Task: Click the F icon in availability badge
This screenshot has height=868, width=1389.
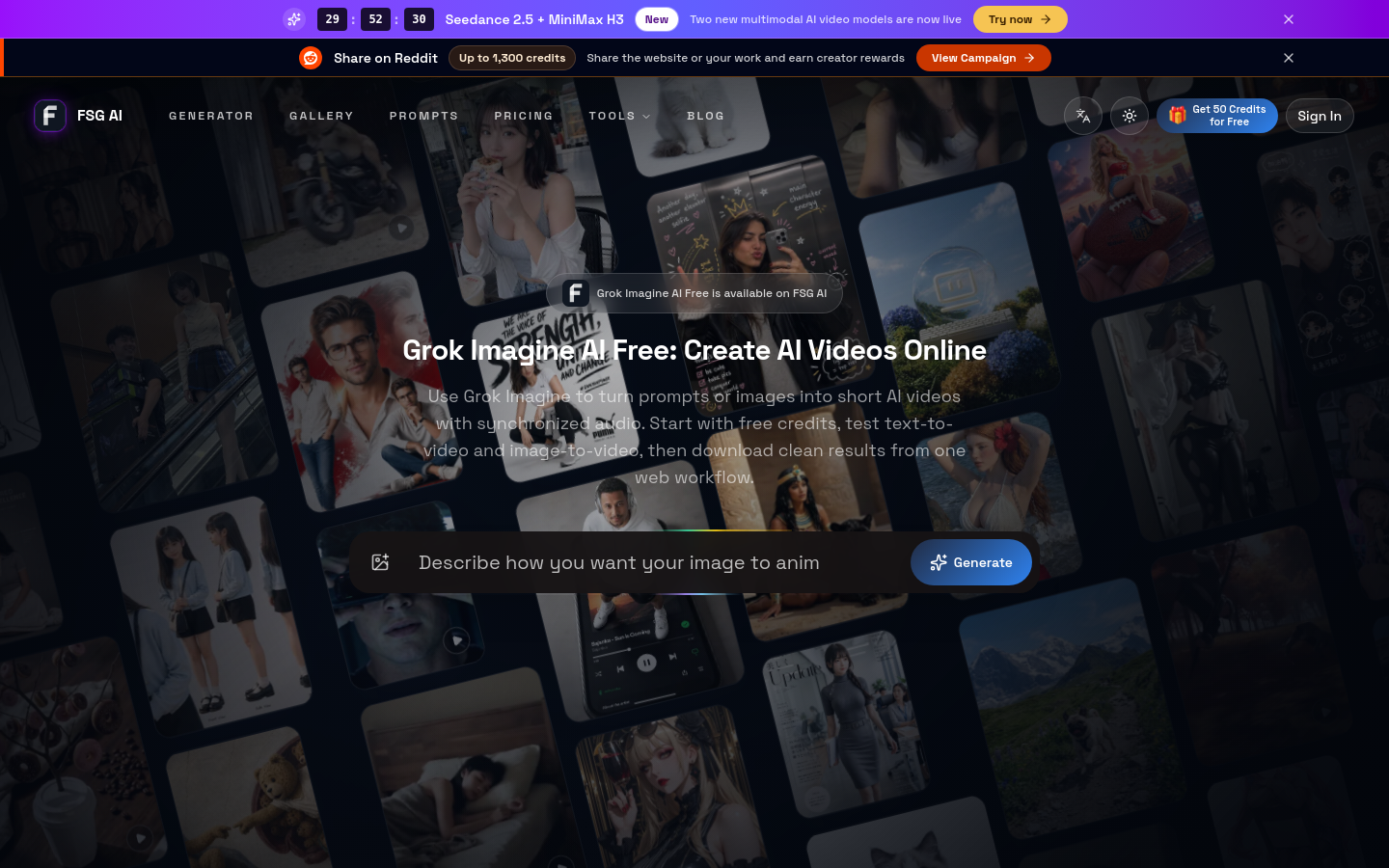Action: [576, 293]
